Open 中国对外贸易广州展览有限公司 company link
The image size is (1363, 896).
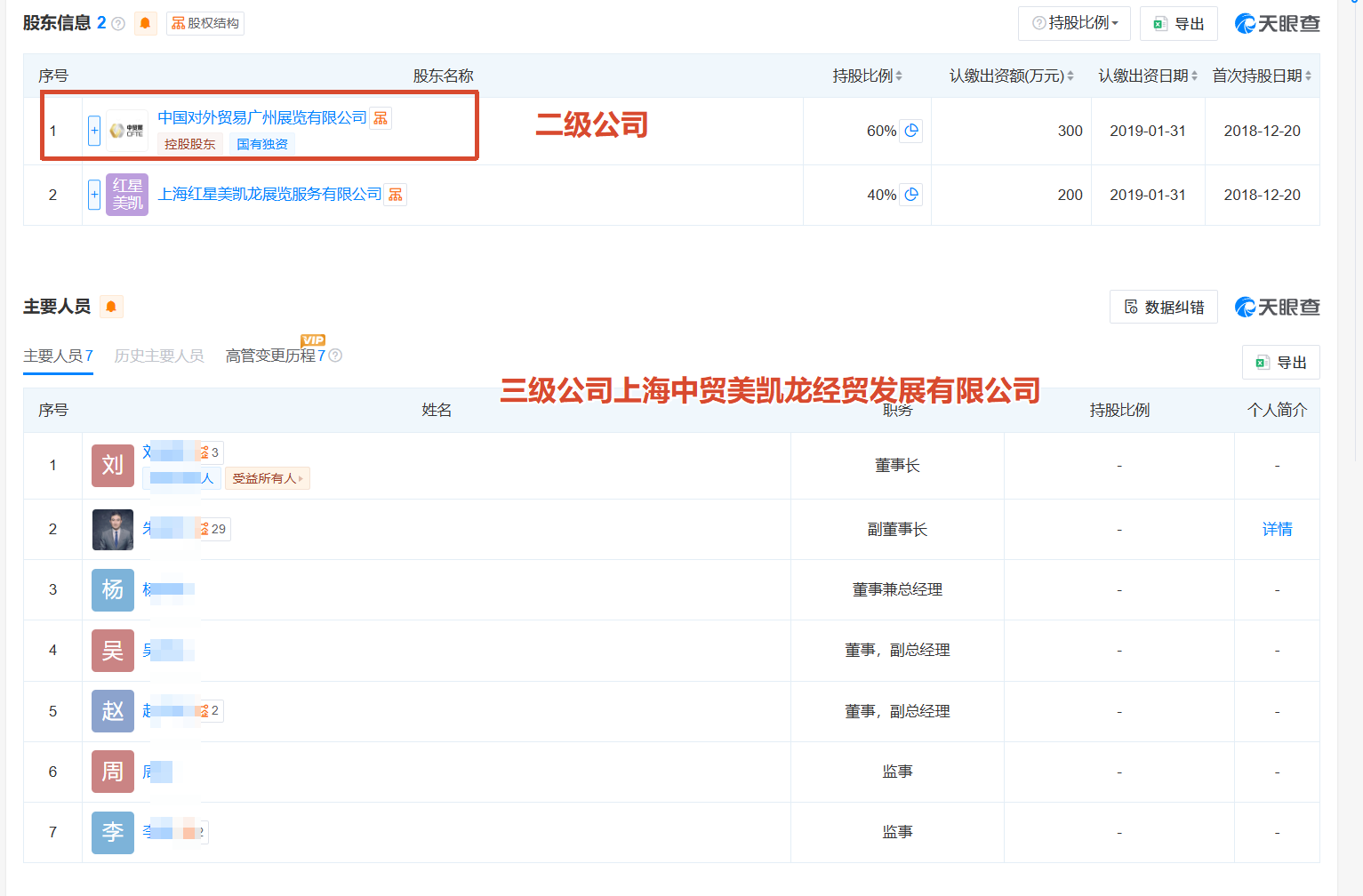262,117
